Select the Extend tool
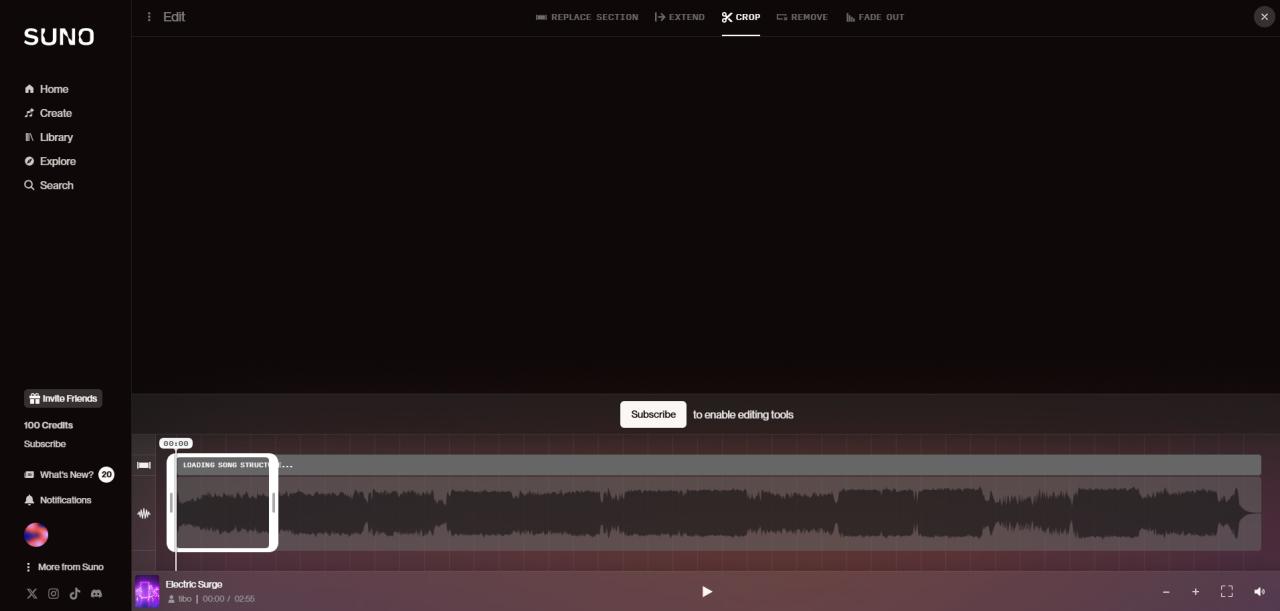The width and height of the screenshot is (1280, 611). coord(680,17)
